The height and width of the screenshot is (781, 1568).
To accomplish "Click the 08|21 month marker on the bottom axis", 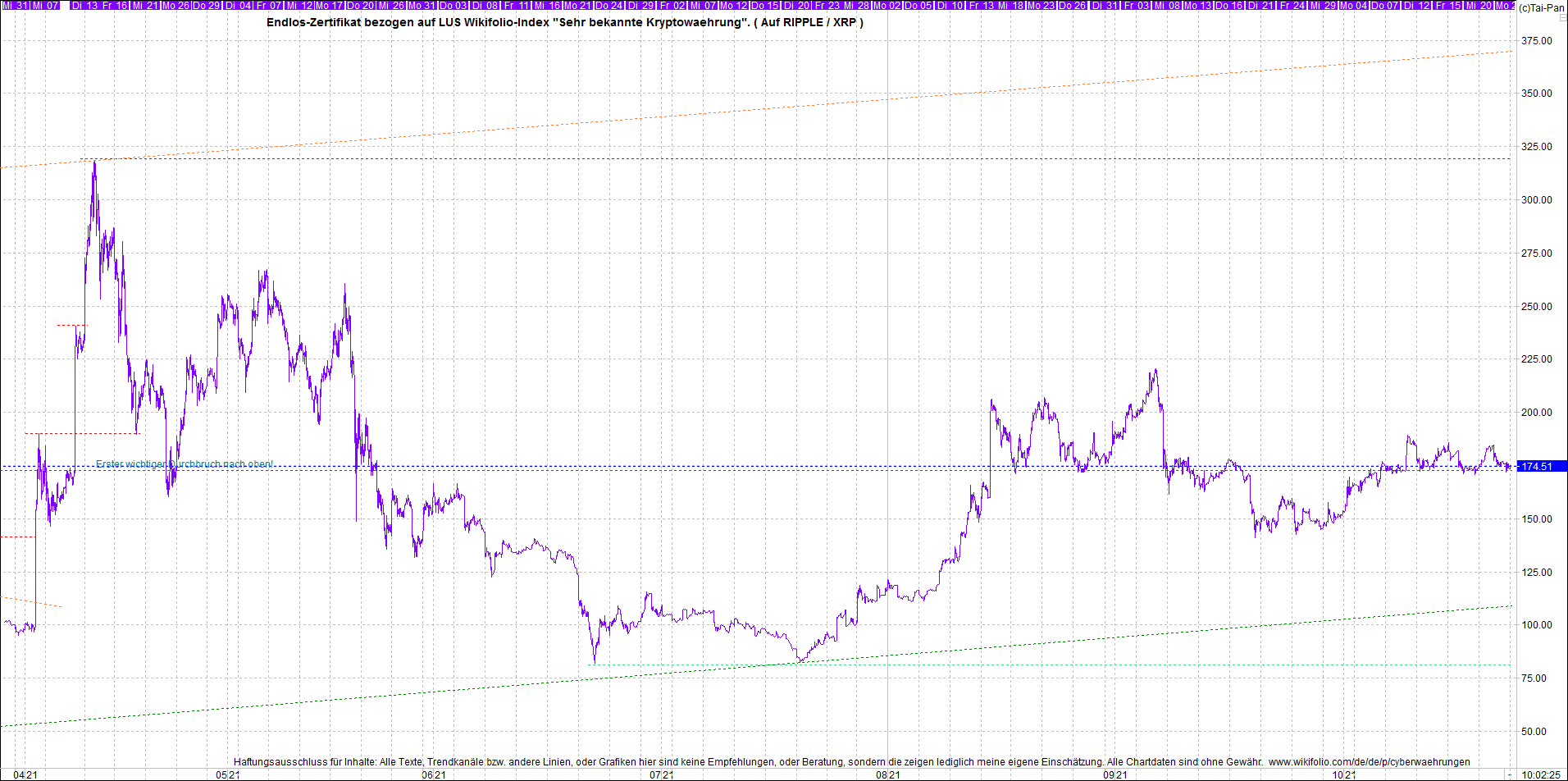I will click(x=887, y=774).
